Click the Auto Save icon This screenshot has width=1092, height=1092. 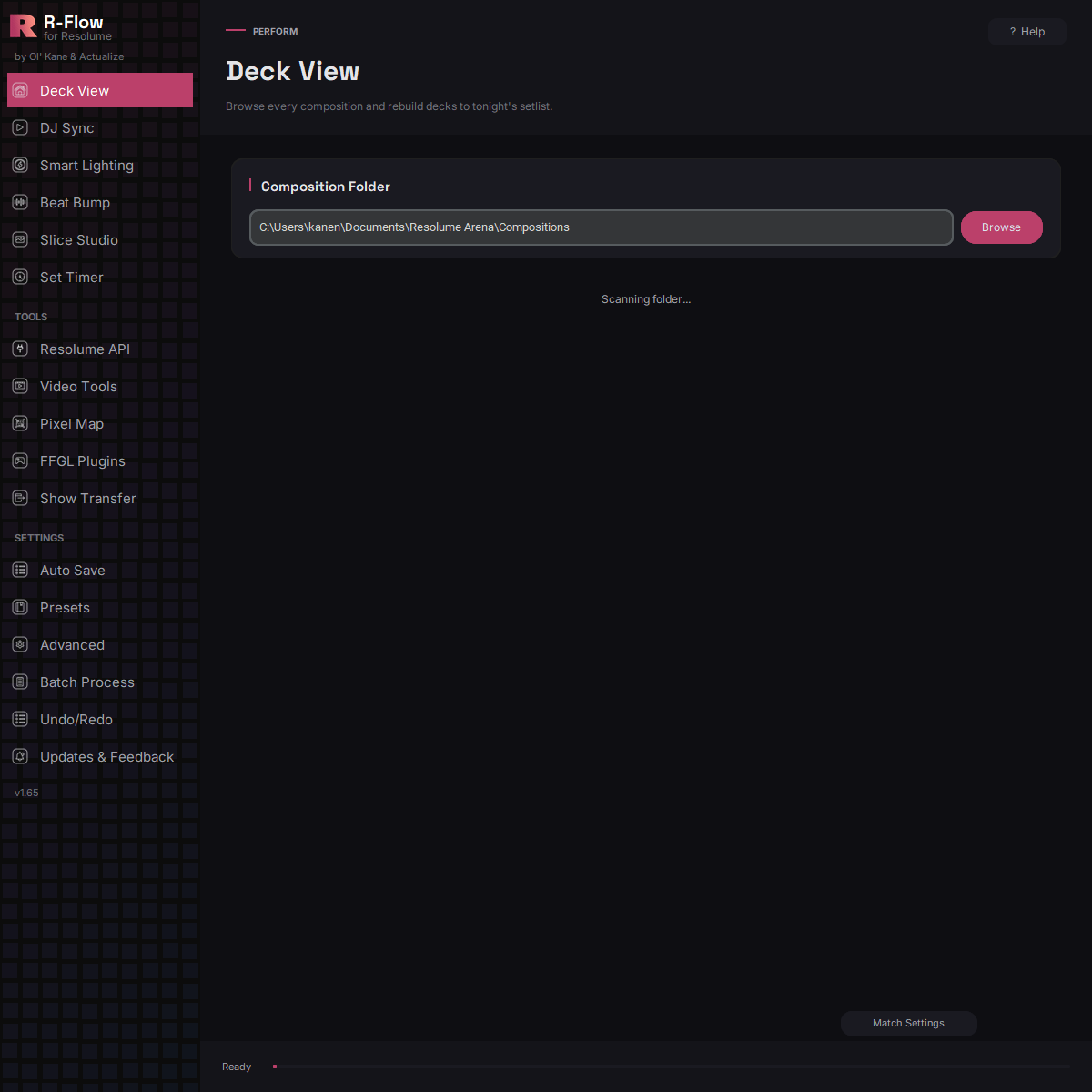tap(20, 570)
